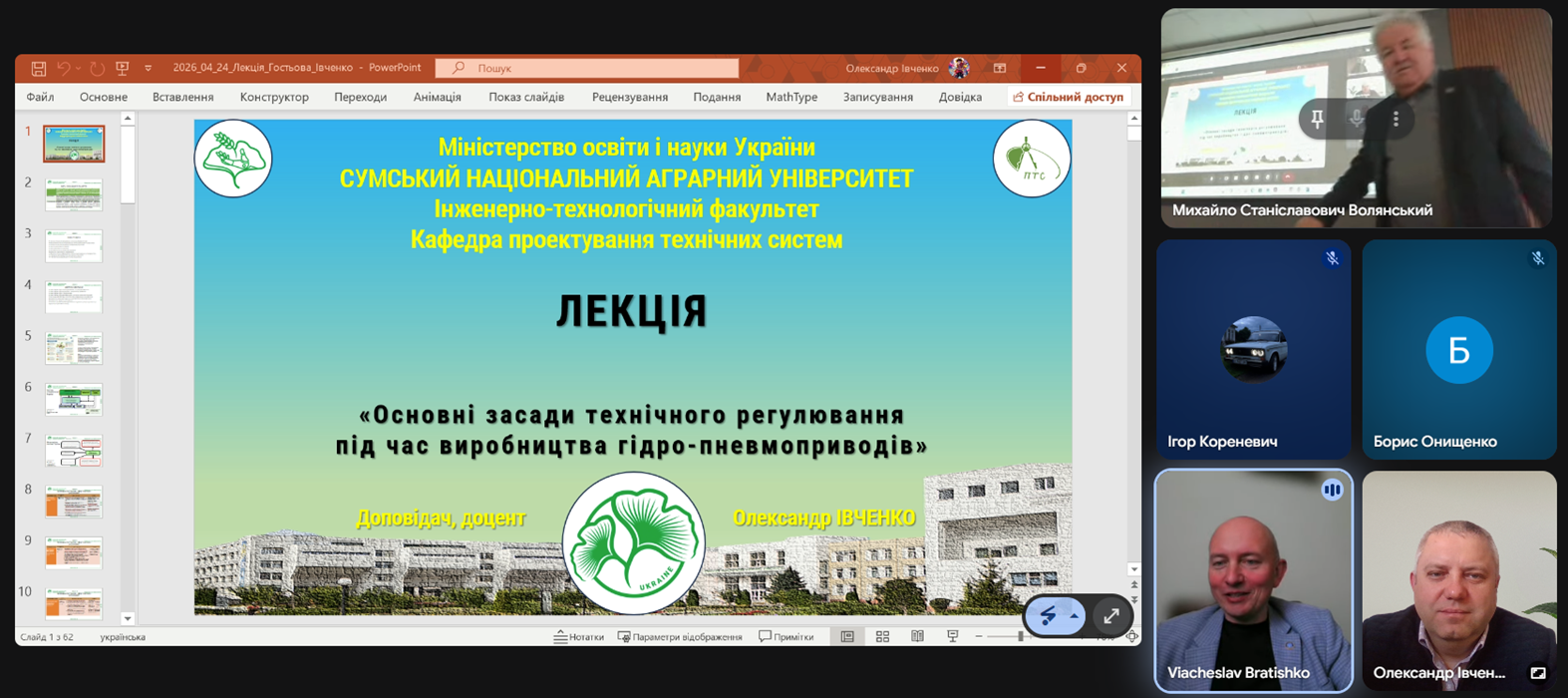Start slideshow from the quick access toolbar

[123, 69]
